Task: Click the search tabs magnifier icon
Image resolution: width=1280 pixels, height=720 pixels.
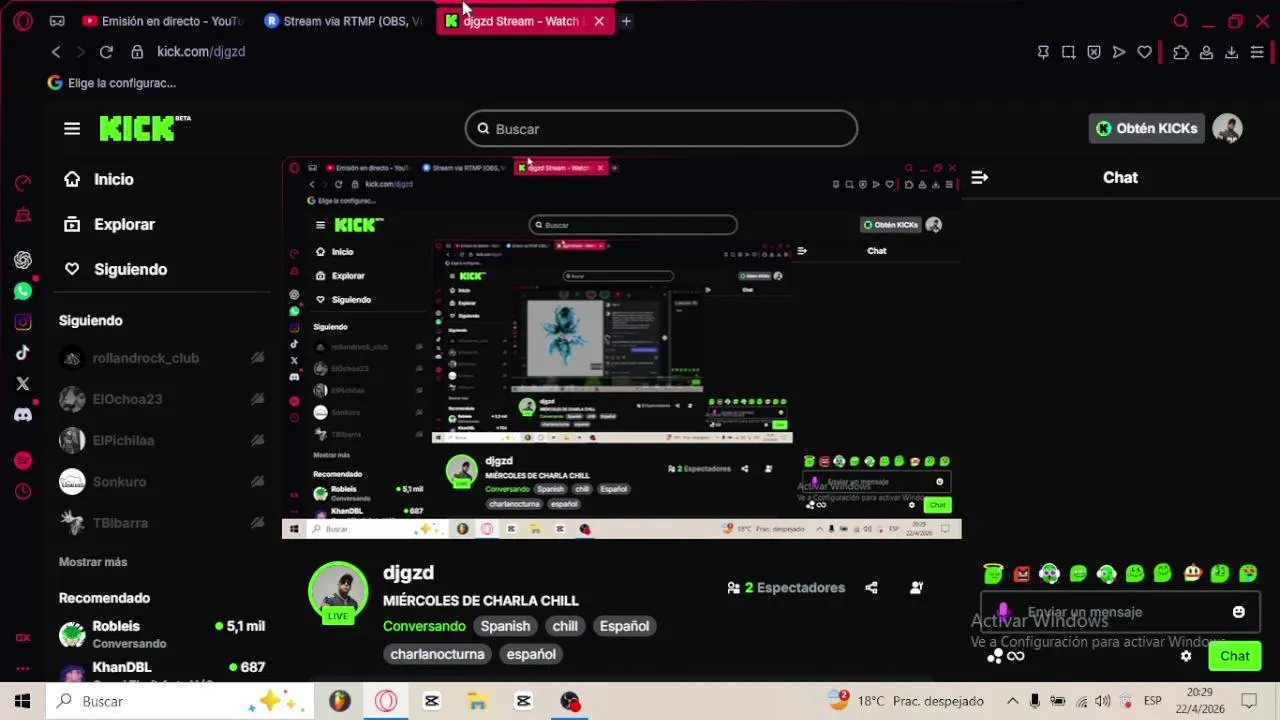Action: click(x=1181, y=21)
